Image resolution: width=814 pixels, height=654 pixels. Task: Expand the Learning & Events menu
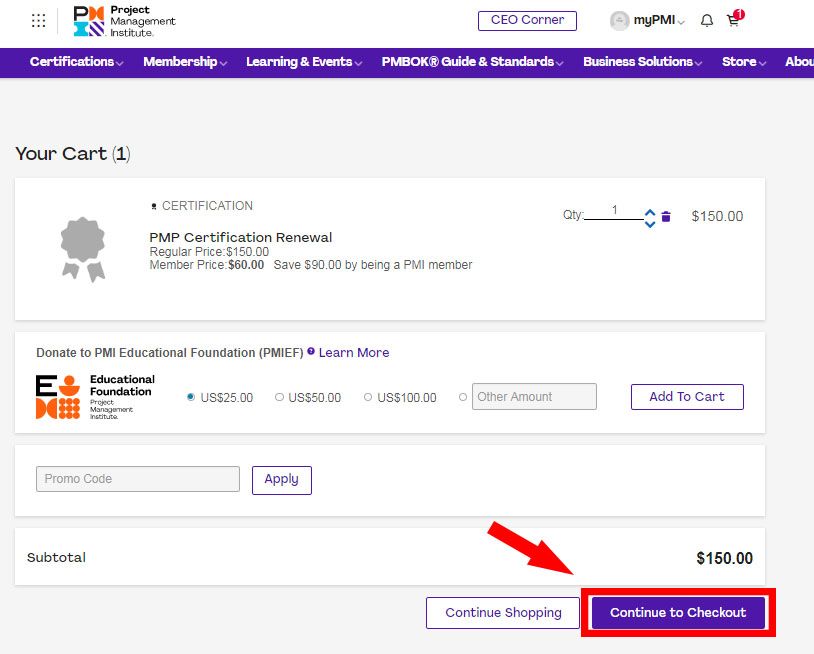click(304, 62)
